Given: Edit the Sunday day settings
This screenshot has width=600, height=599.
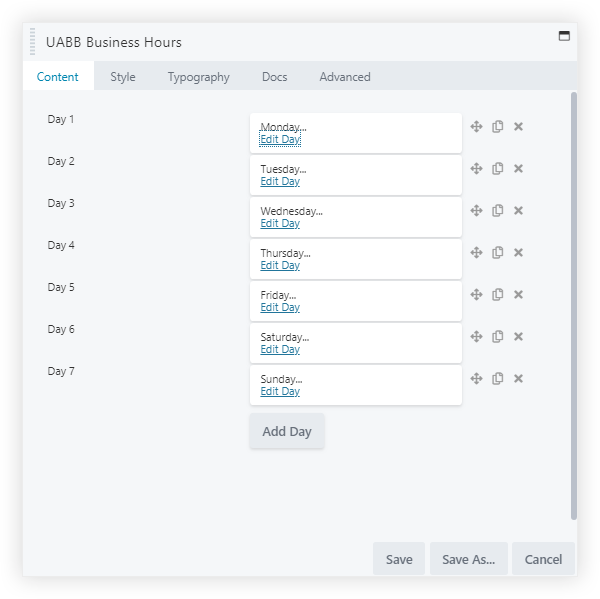Looking at the screenshot, I should coord(280,392).
